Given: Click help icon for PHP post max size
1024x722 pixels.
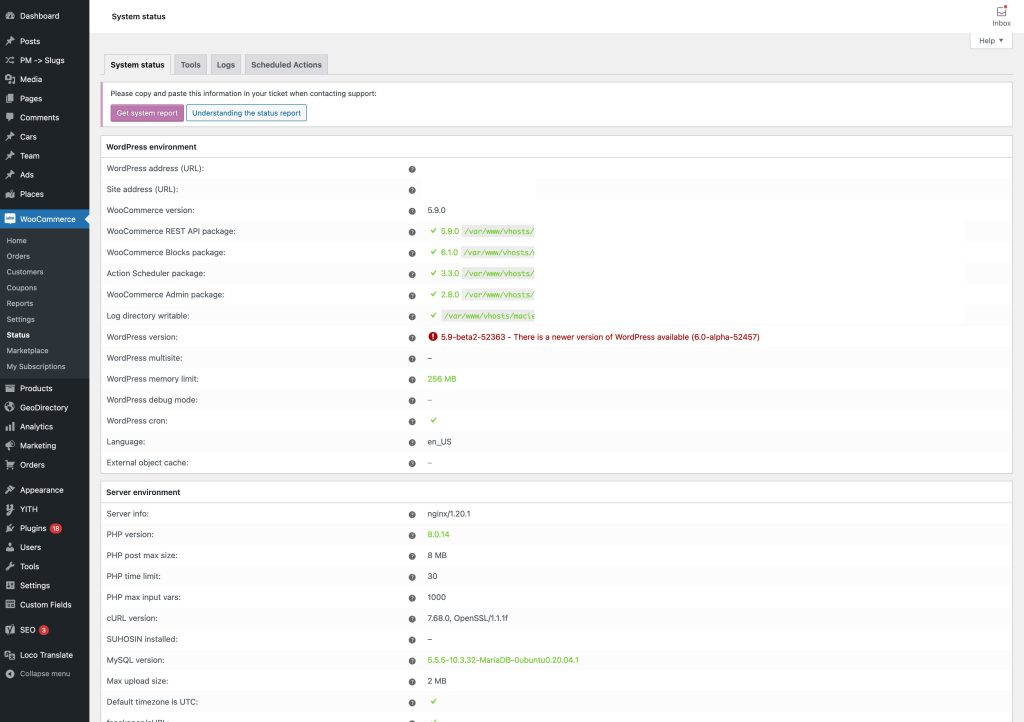Looking at the screenshot, I should pyautogui.click(x=412, y=556).
